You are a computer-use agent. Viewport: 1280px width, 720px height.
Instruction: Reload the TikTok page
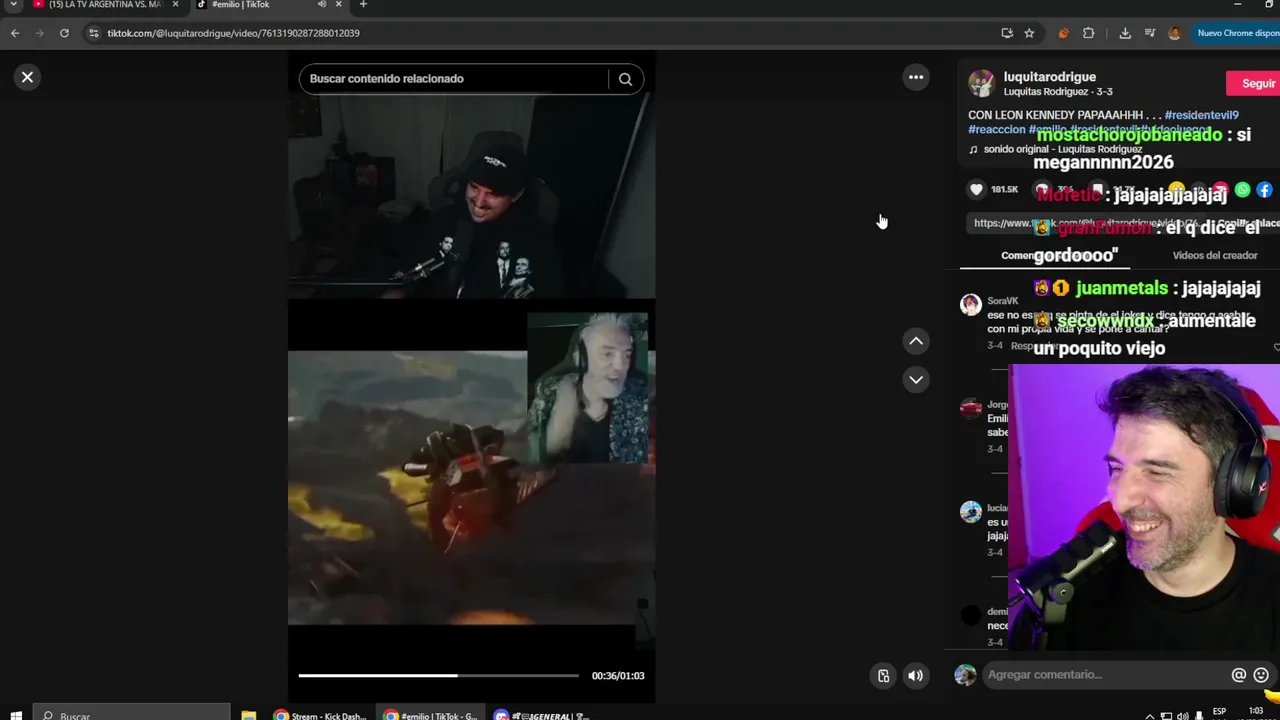click(x=64, y=33)
